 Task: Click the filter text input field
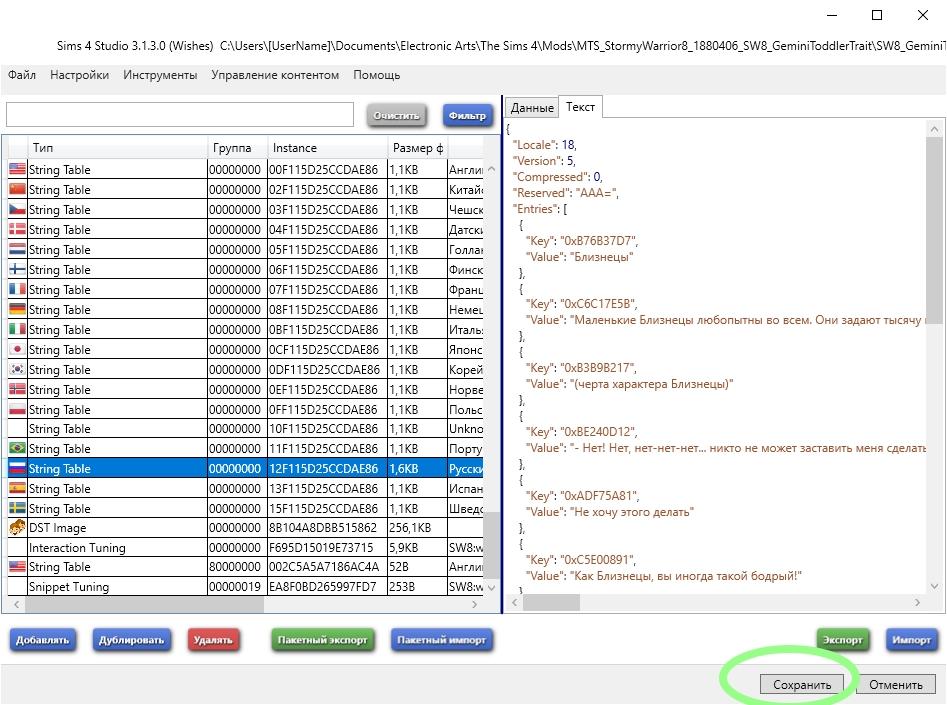(180, 115)
